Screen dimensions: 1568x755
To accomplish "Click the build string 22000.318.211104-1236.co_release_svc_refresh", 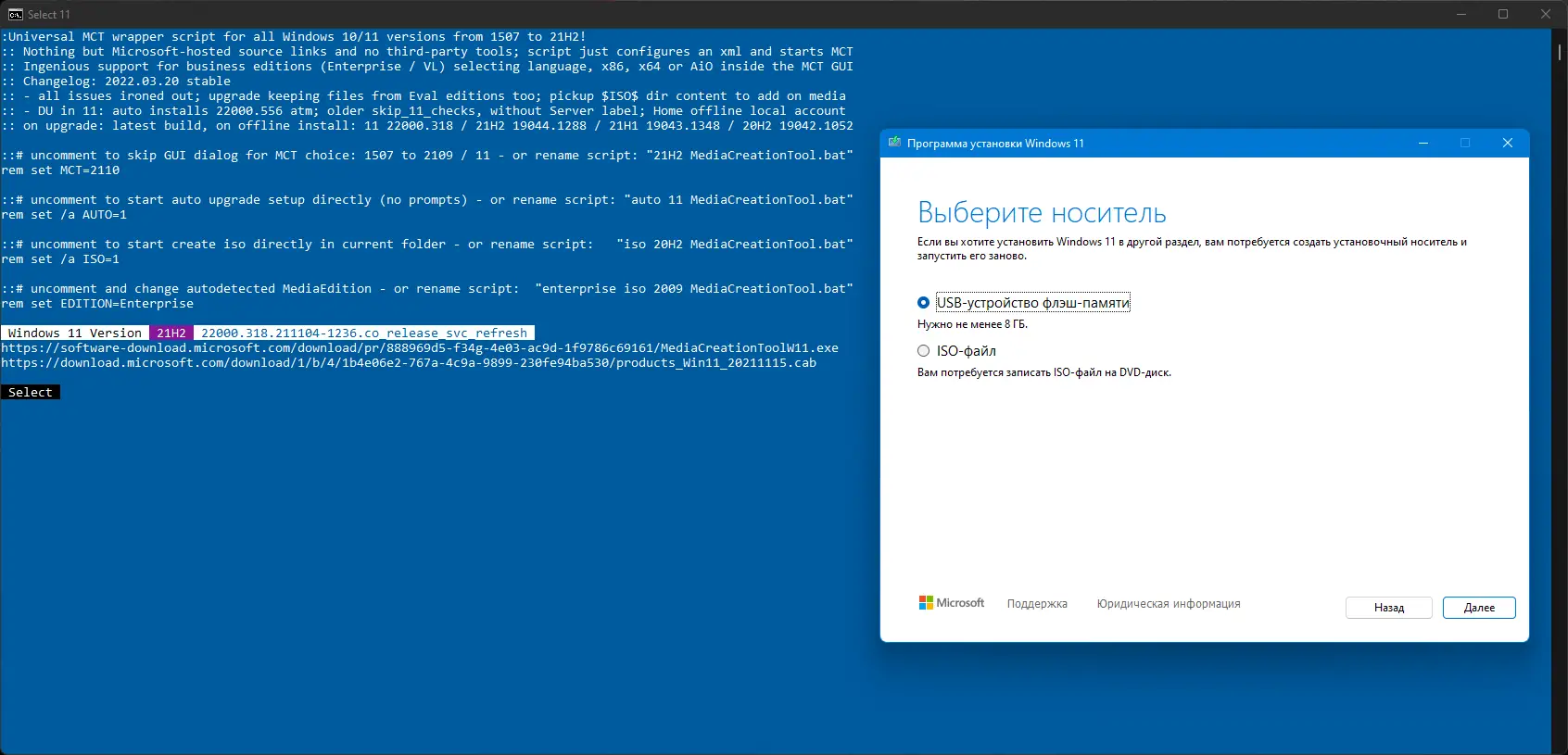I will (x=364, y=333).
